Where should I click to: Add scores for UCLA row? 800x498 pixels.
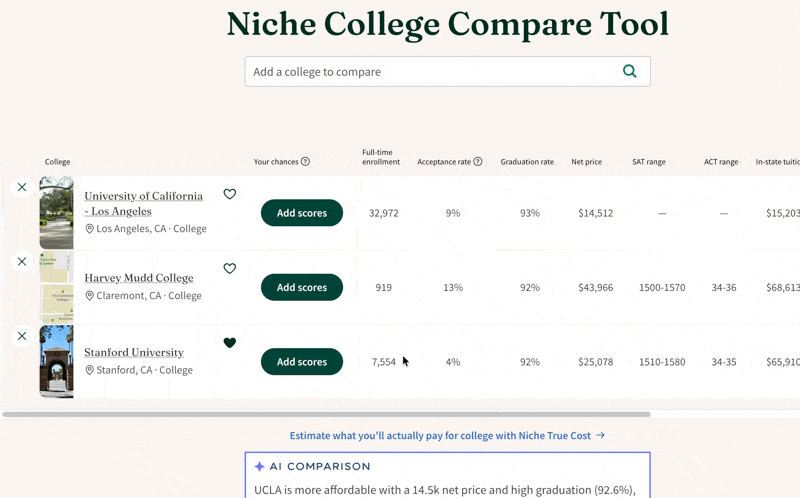(302, 213)
